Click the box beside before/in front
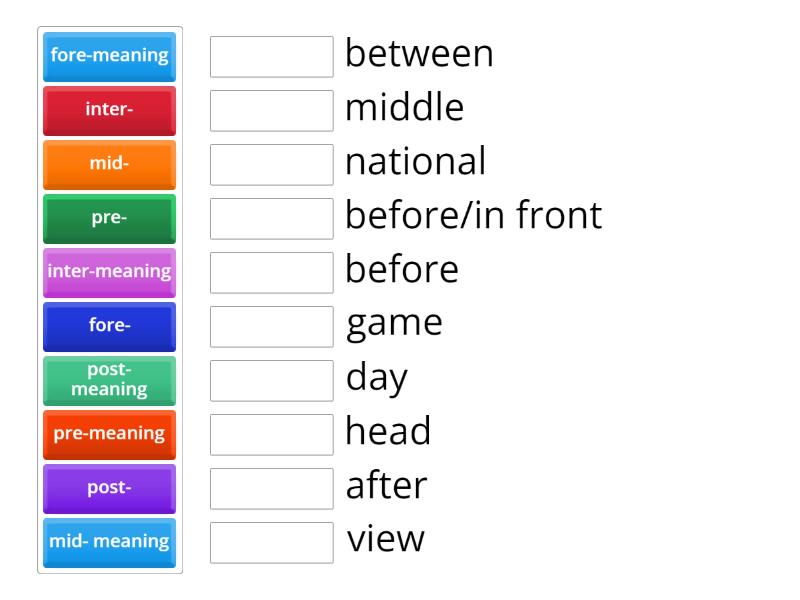 (x=271, y=219)
